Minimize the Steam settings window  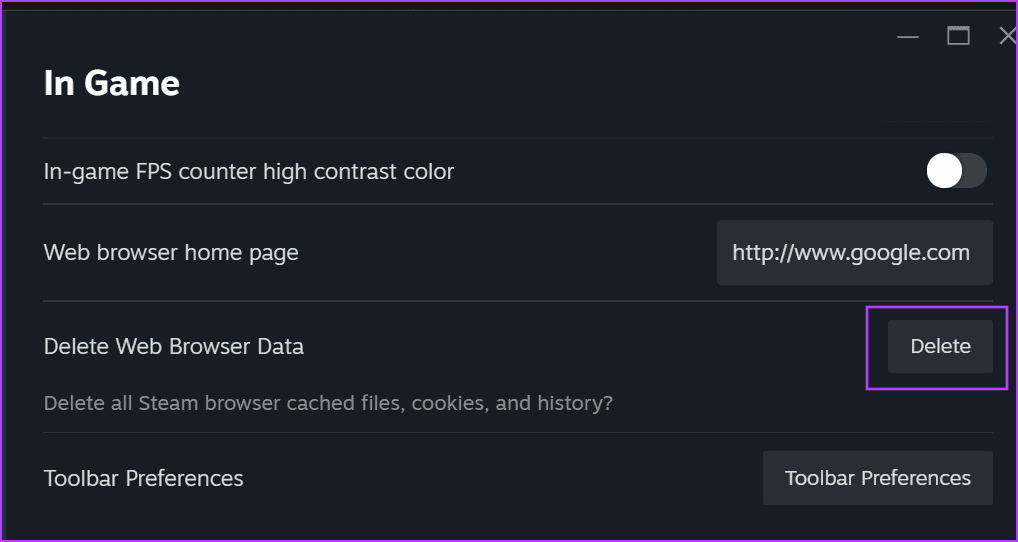(908, 36)
